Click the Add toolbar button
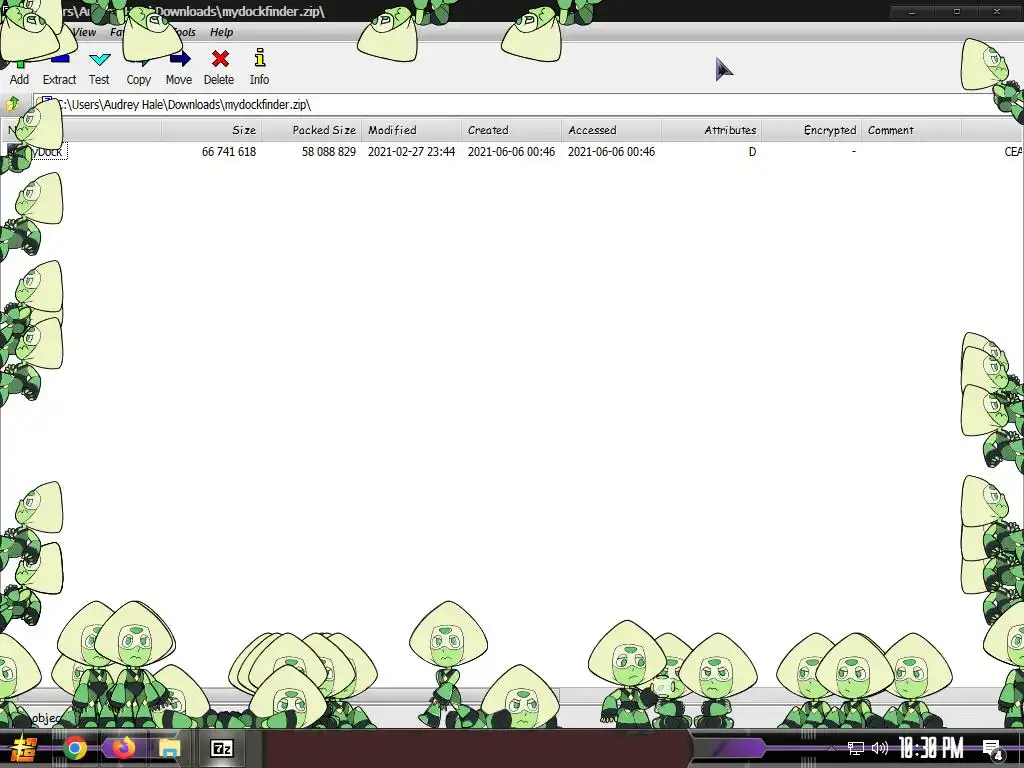Viewport: 1024px width, 768px height. click(19, 67)
